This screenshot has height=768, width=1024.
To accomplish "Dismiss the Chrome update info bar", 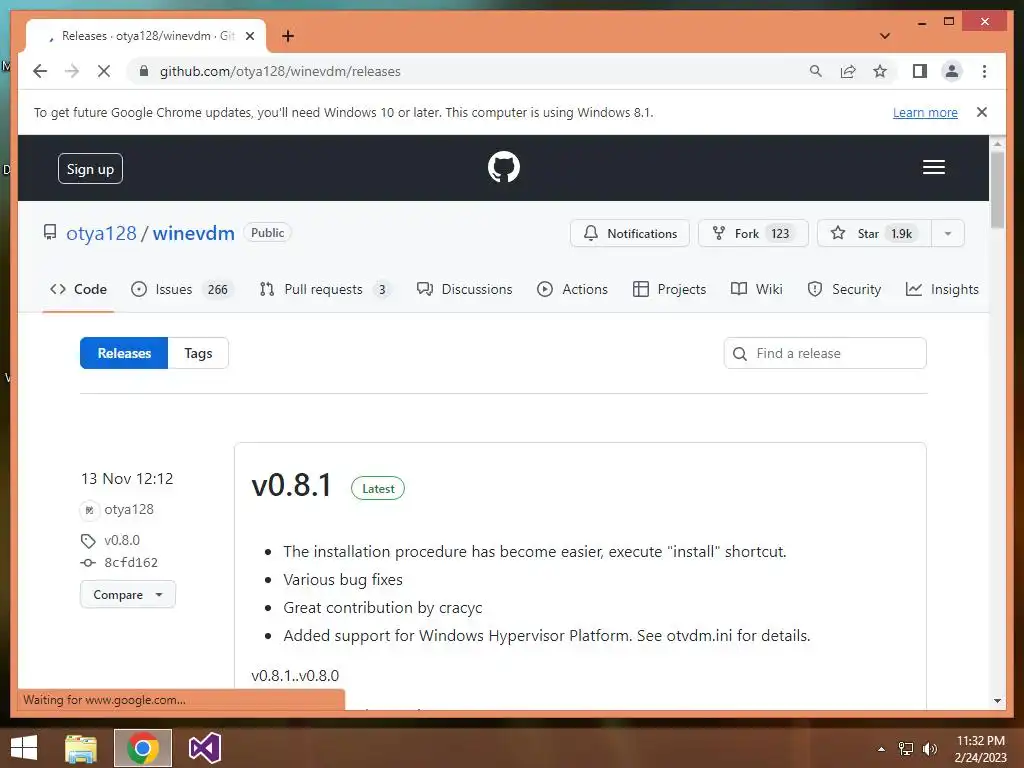I will coord(982,112).
